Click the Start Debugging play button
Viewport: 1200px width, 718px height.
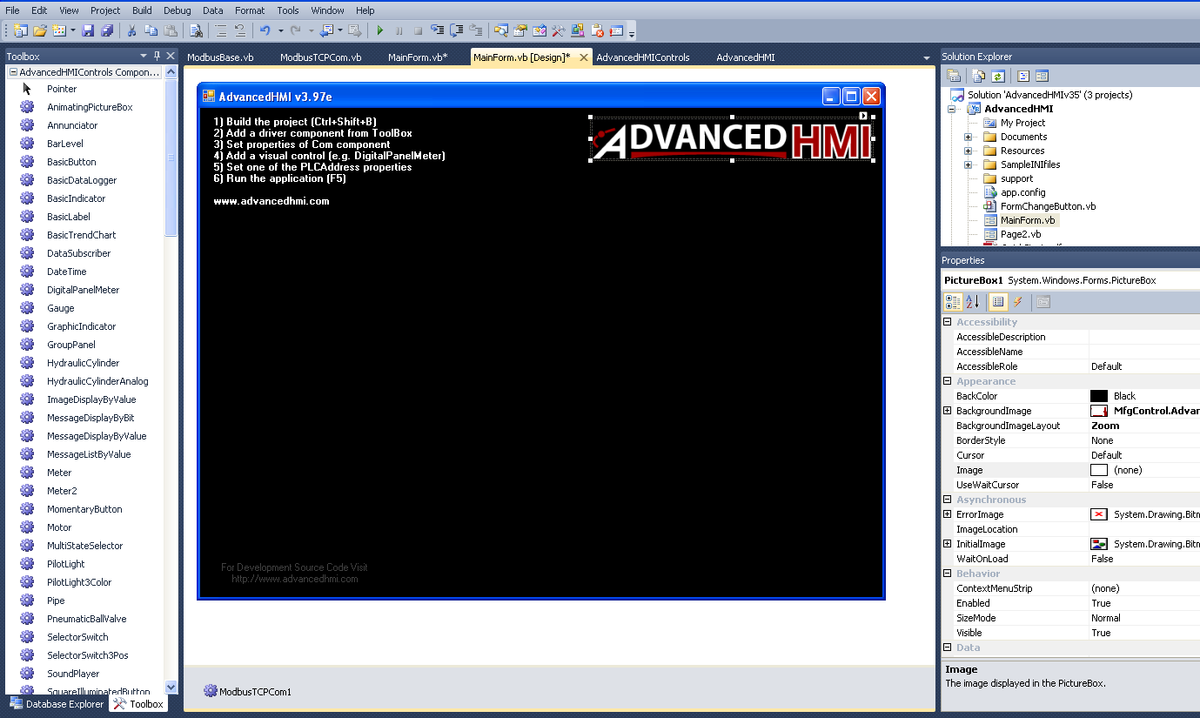coord(380,31)
